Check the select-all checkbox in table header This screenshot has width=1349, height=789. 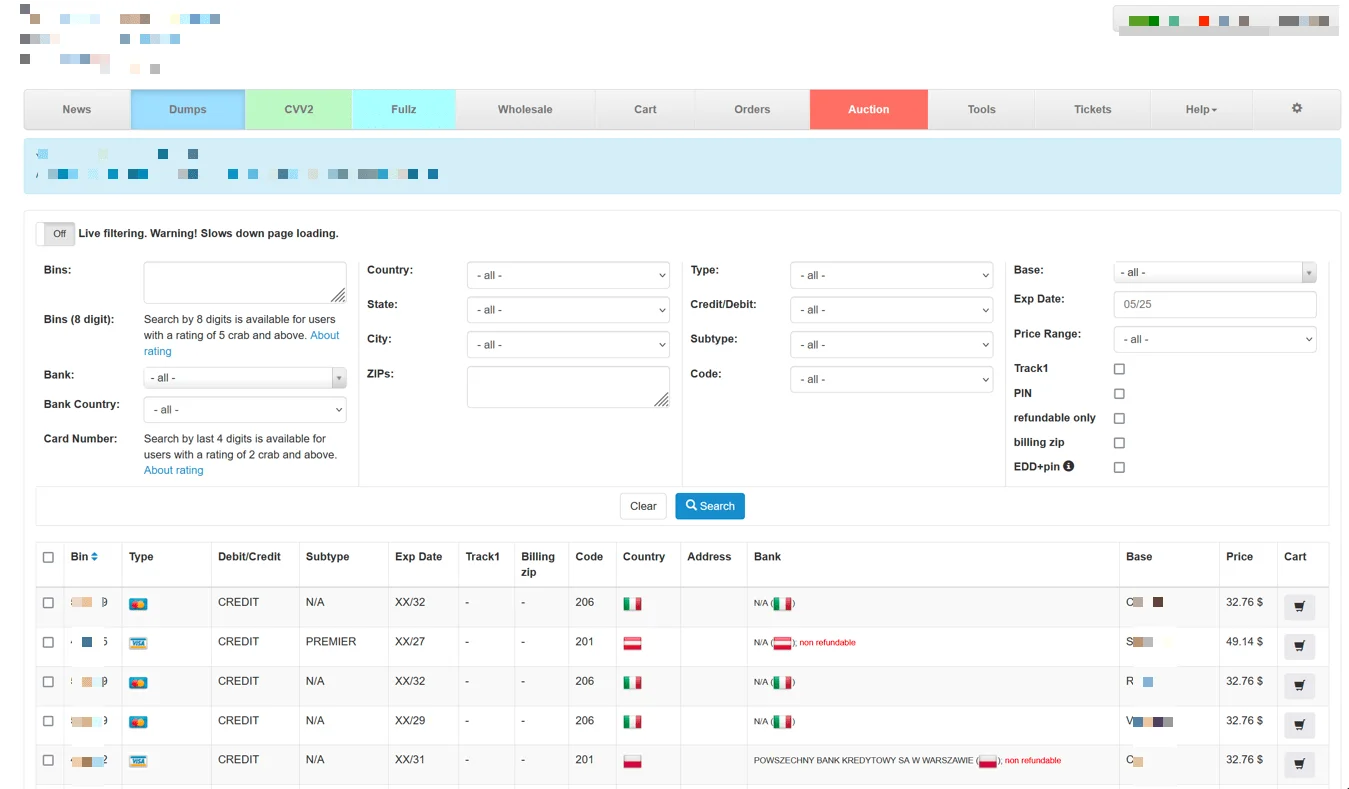(48, 557)
